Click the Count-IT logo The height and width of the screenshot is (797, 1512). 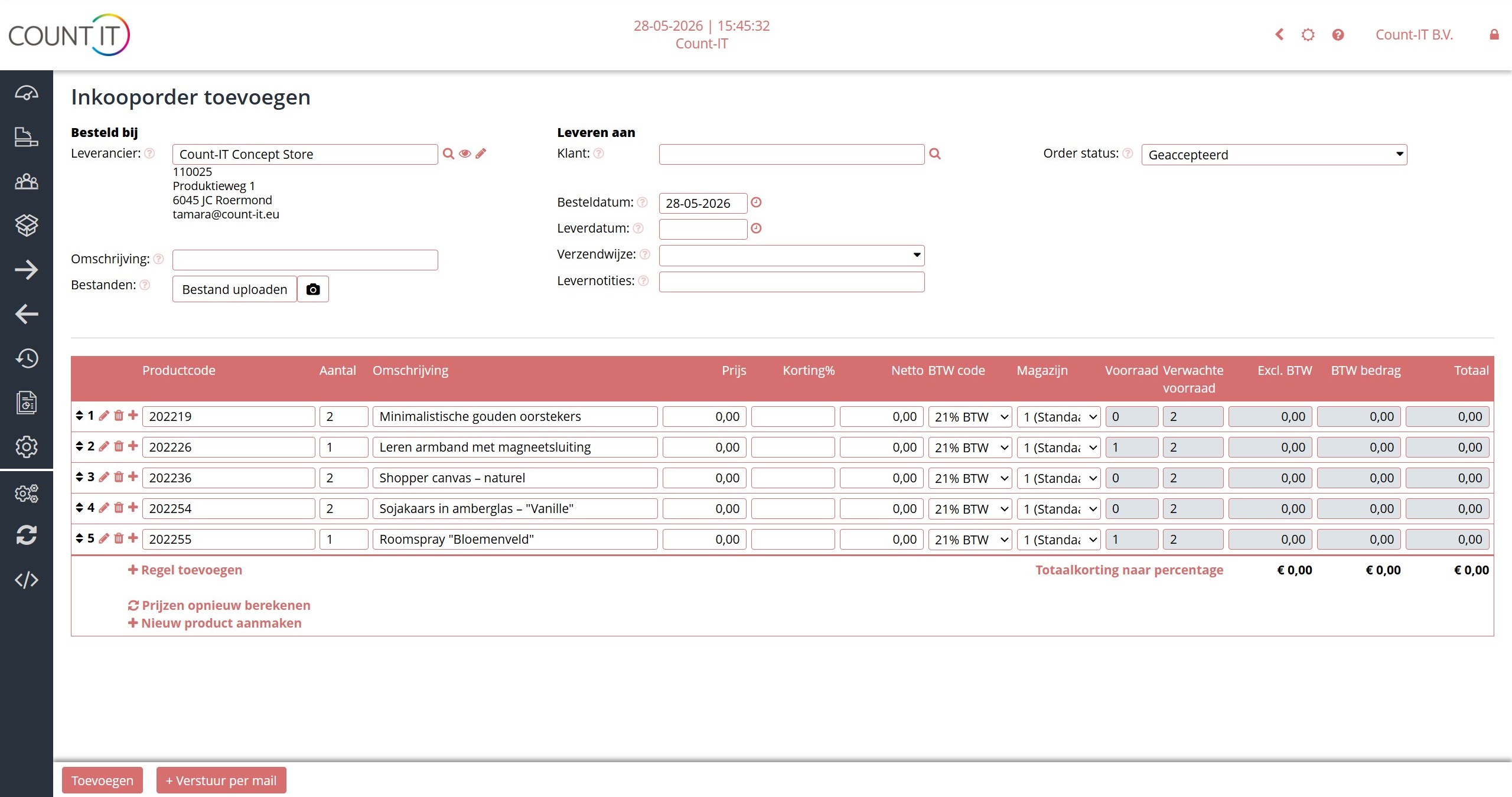tap(69, 35)
